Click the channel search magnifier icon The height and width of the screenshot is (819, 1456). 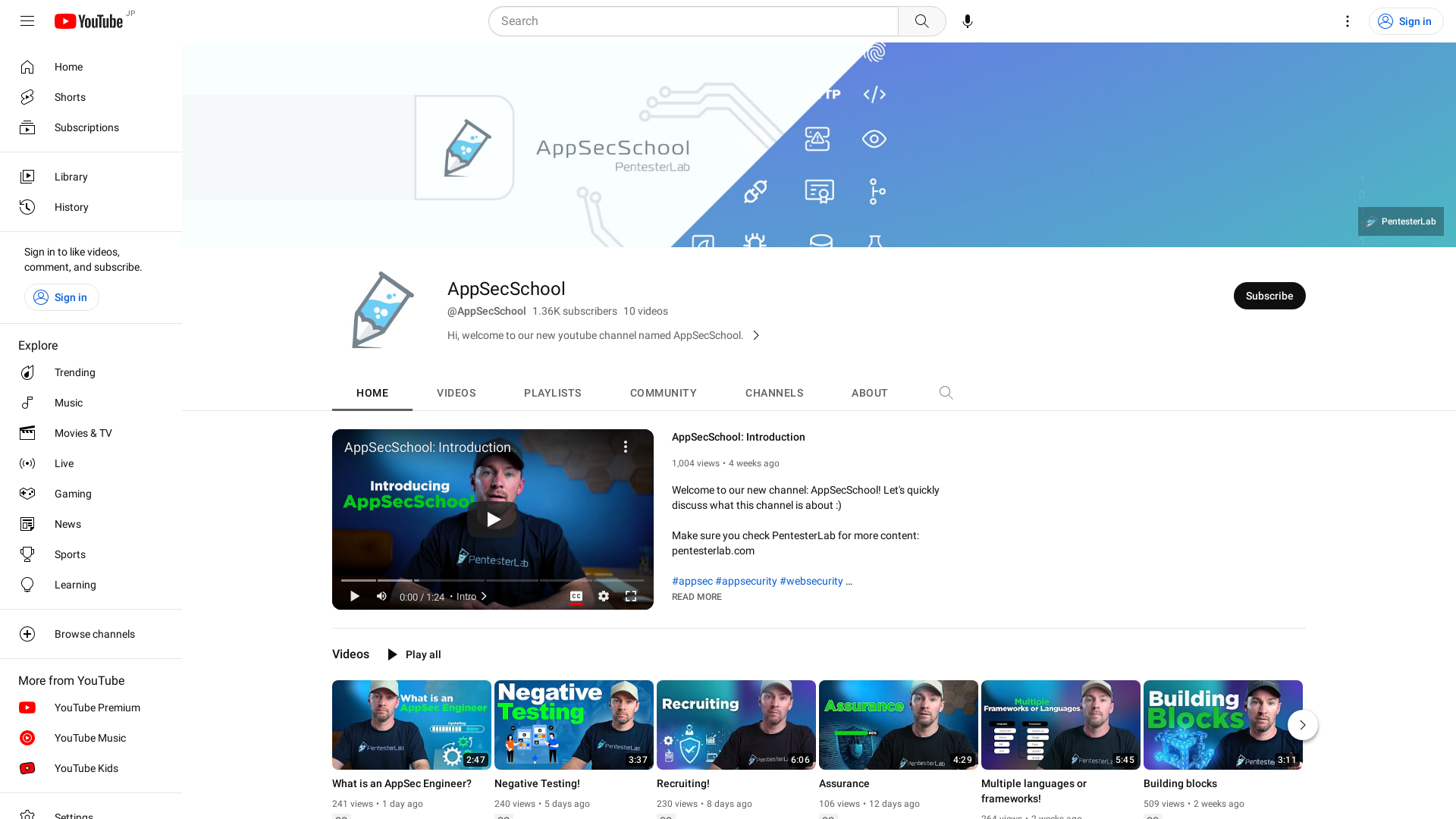pos(946,393)
